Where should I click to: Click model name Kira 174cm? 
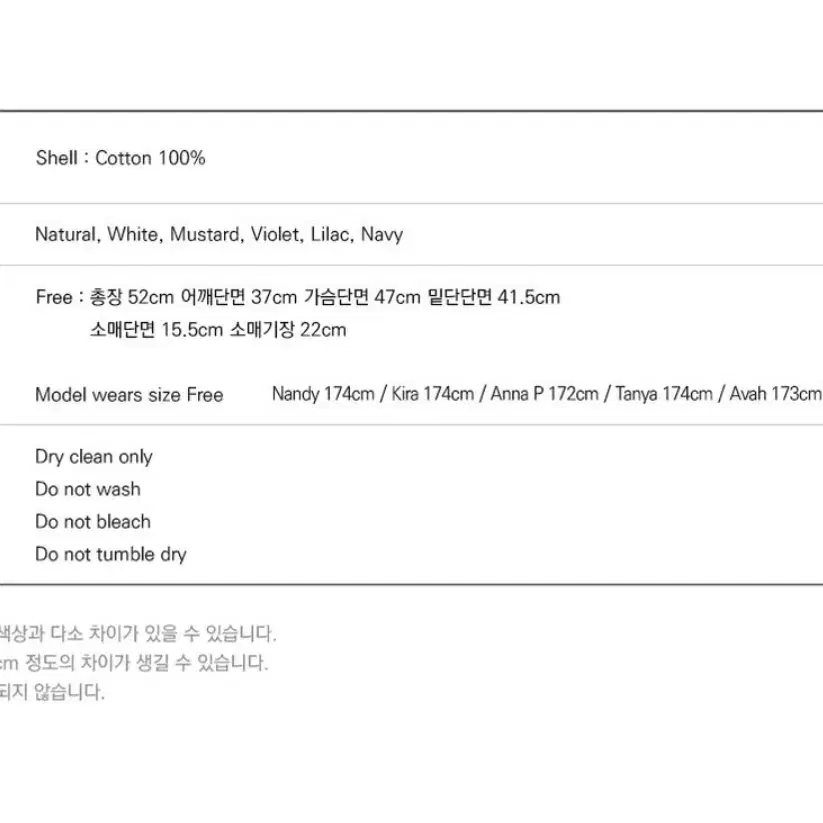pos(432,394)
